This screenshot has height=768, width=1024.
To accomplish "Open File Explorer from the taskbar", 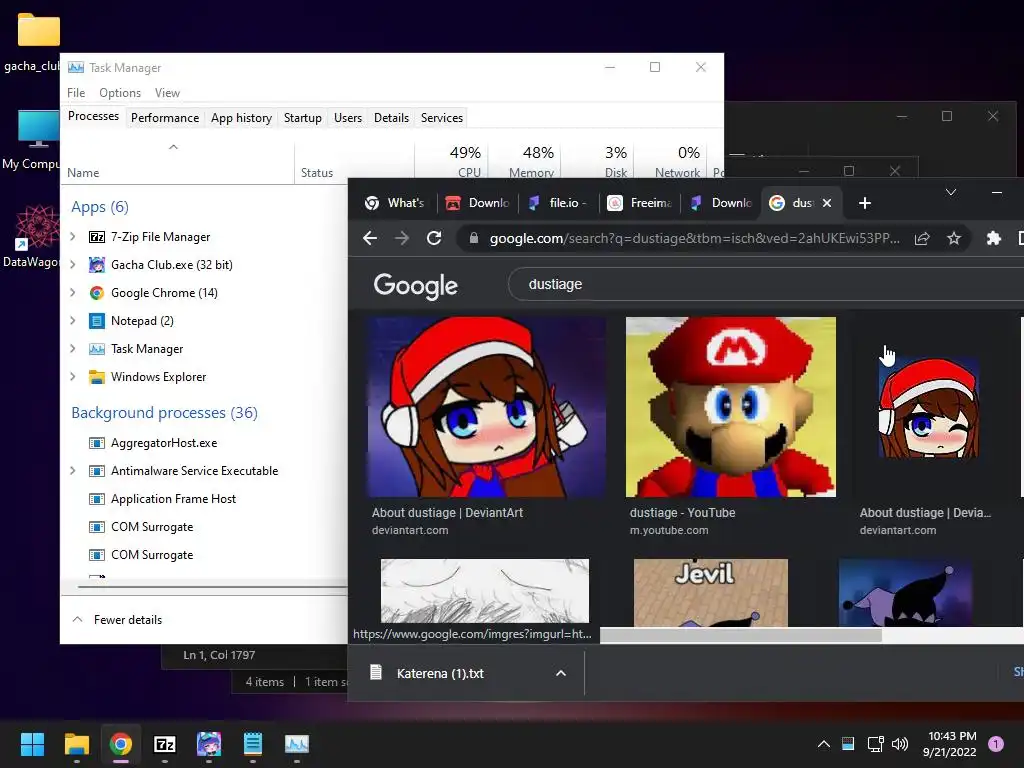I will [x=76, y=744].
